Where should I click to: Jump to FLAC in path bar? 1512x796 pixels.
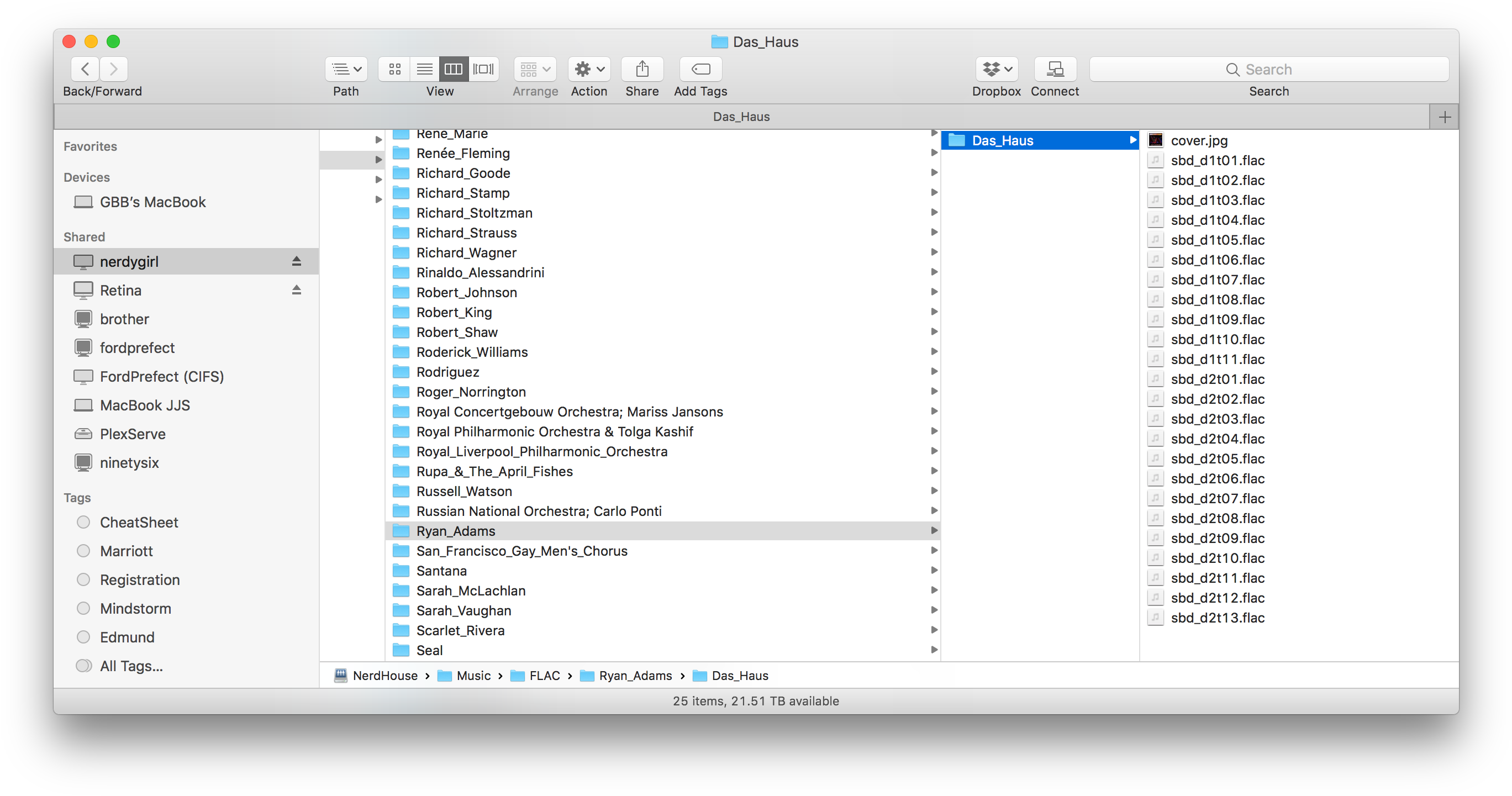point(535,676)
